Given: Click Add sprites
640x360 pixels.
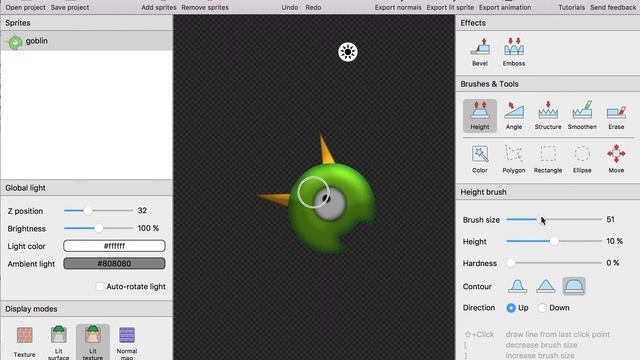Looking at the screenshot, I should 159,7.
